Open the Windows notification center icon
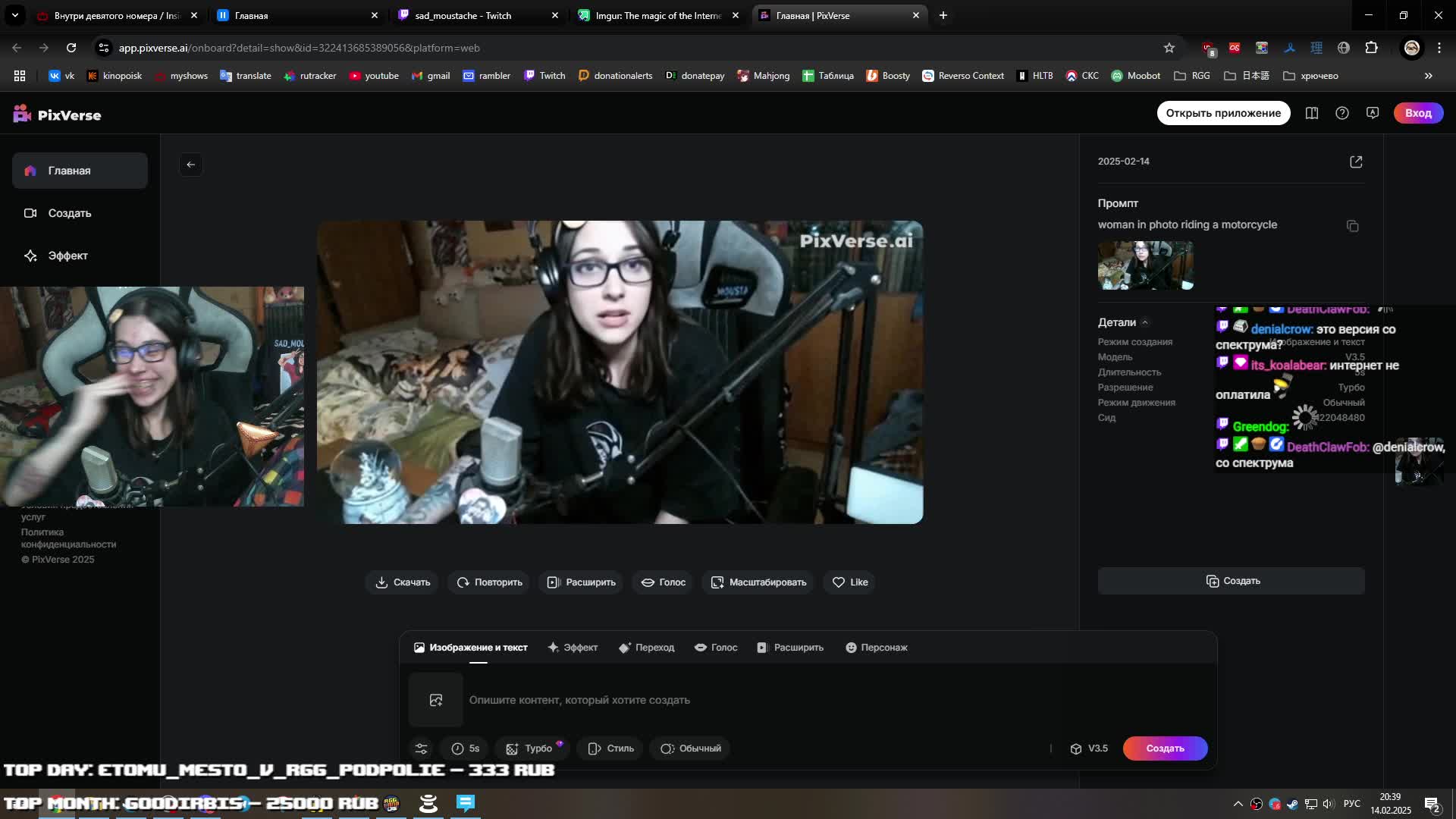Viewport: 1456px width, 819px height. click(x=1432, y=804)
